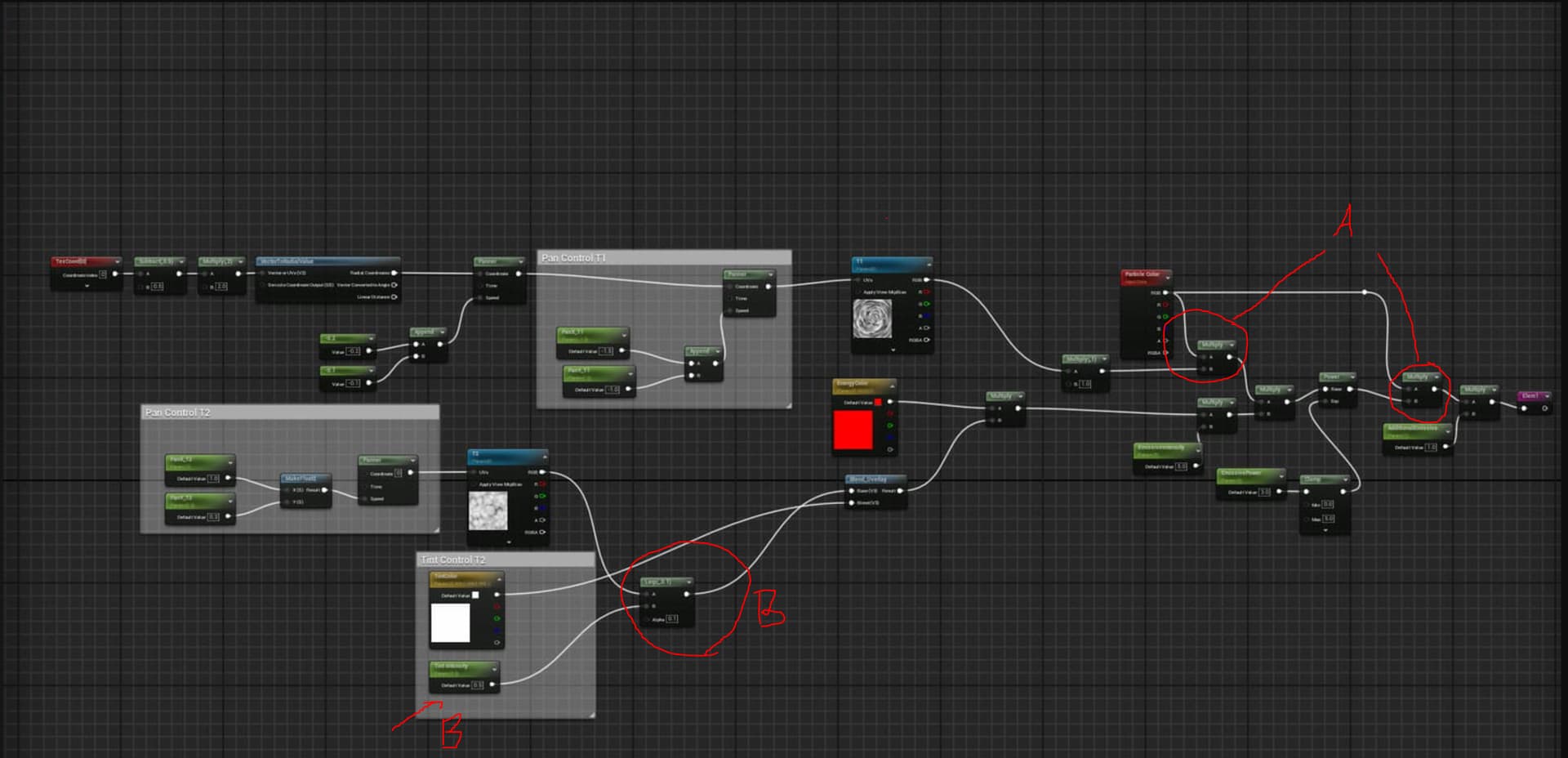The image size is (1568, 758).
Task: Select the reroute node on Particle Color wire
Action: point(1365,292)
